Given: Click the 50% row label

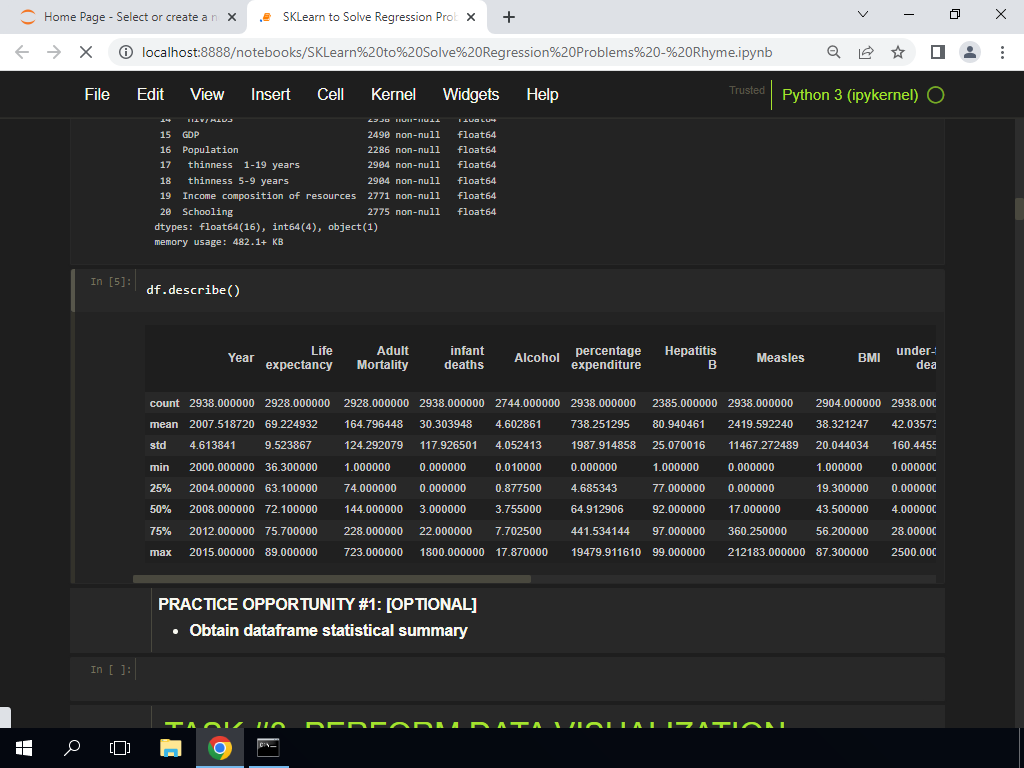Looking at the screenshot, I should [160, 509].
